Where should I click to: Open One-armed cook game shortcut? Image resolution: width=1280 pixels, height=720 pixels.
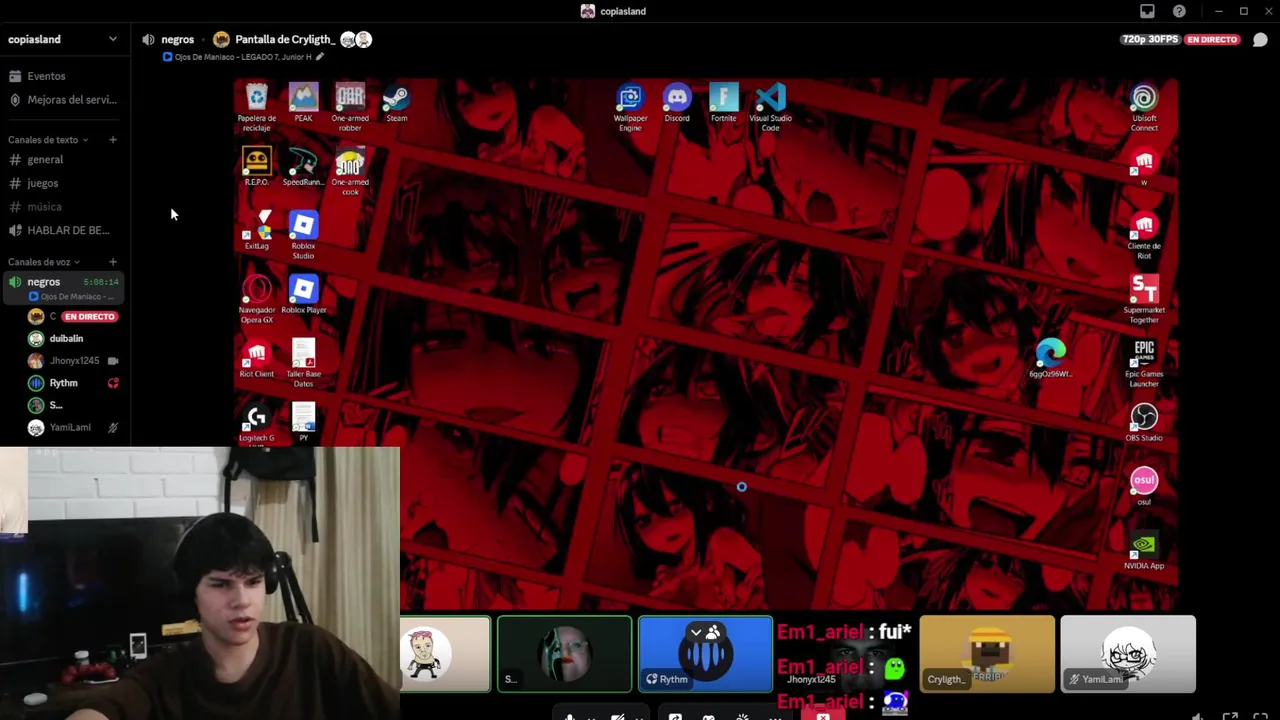click(350, 172)
